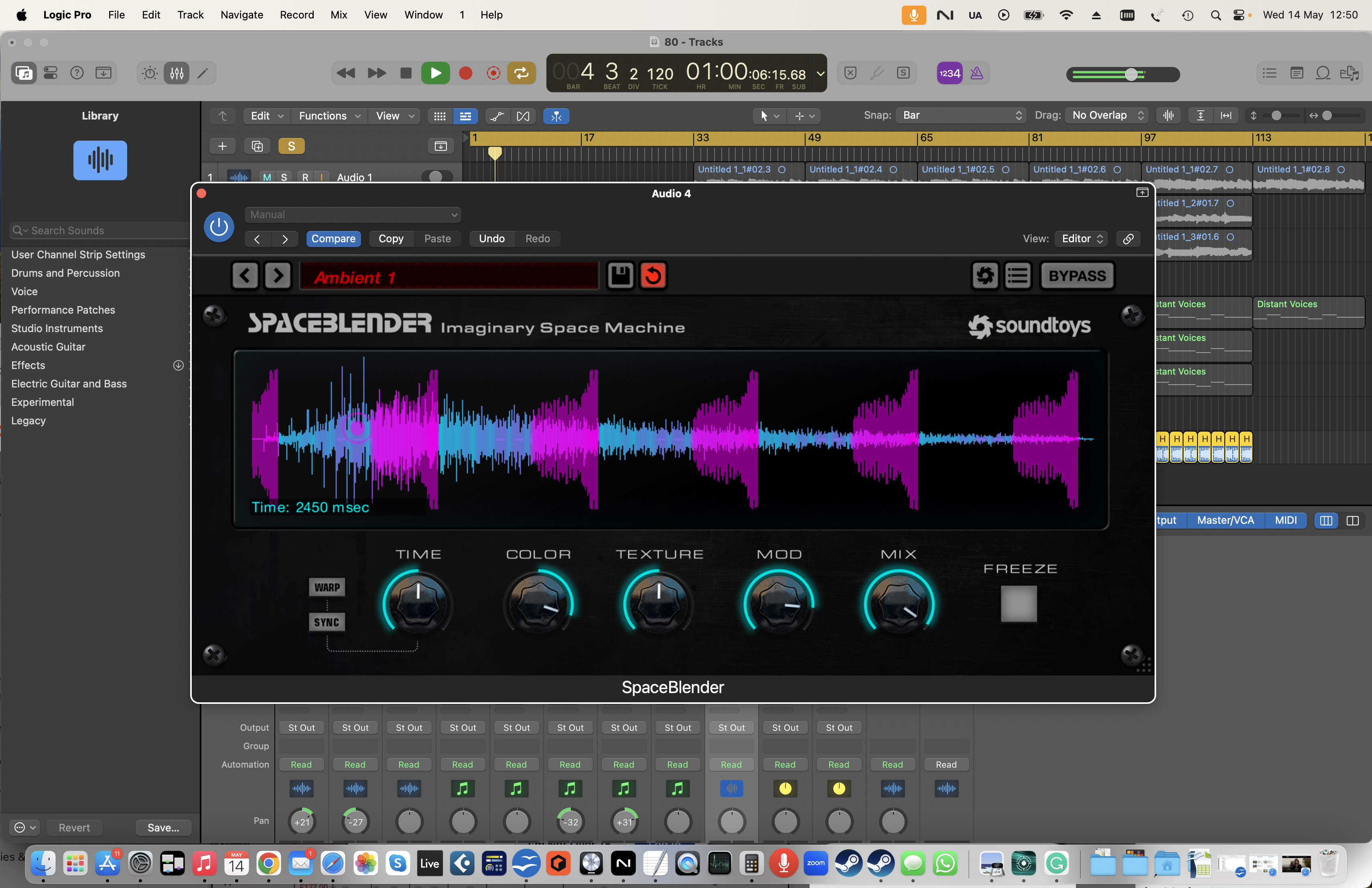Open the tracks area View dropdown
This screenshot has height=888, width=1372.
[x=395, y=116]
